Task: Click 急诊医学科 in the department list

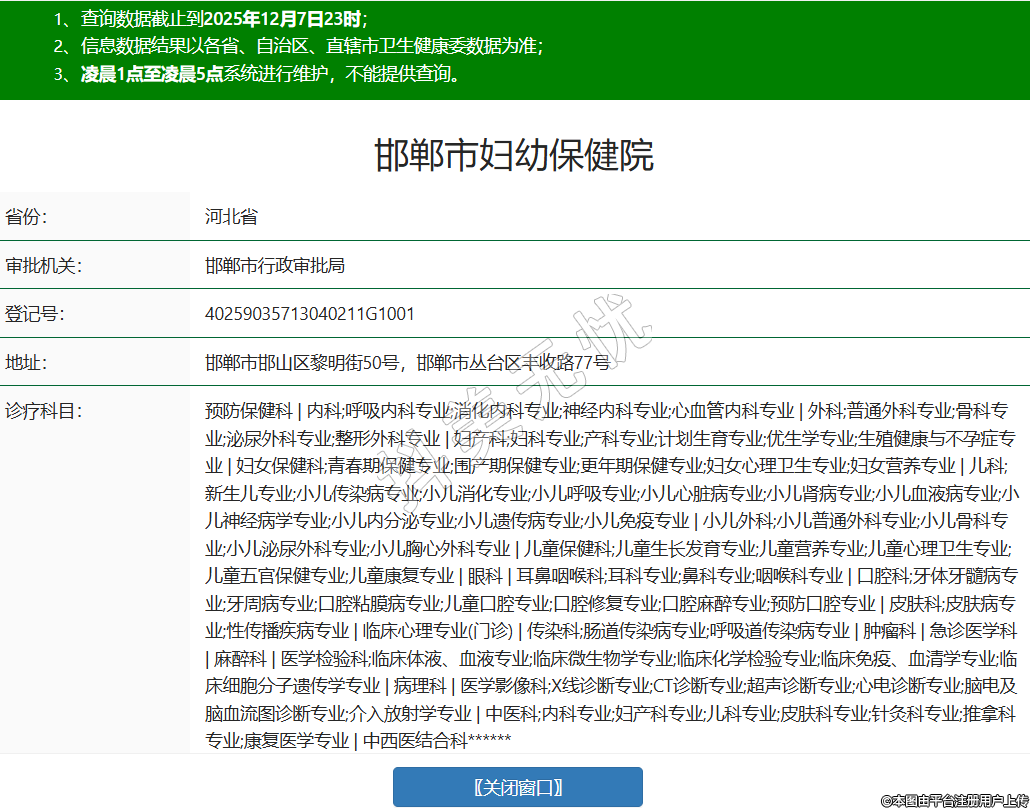Action: (x=973, y=631)
